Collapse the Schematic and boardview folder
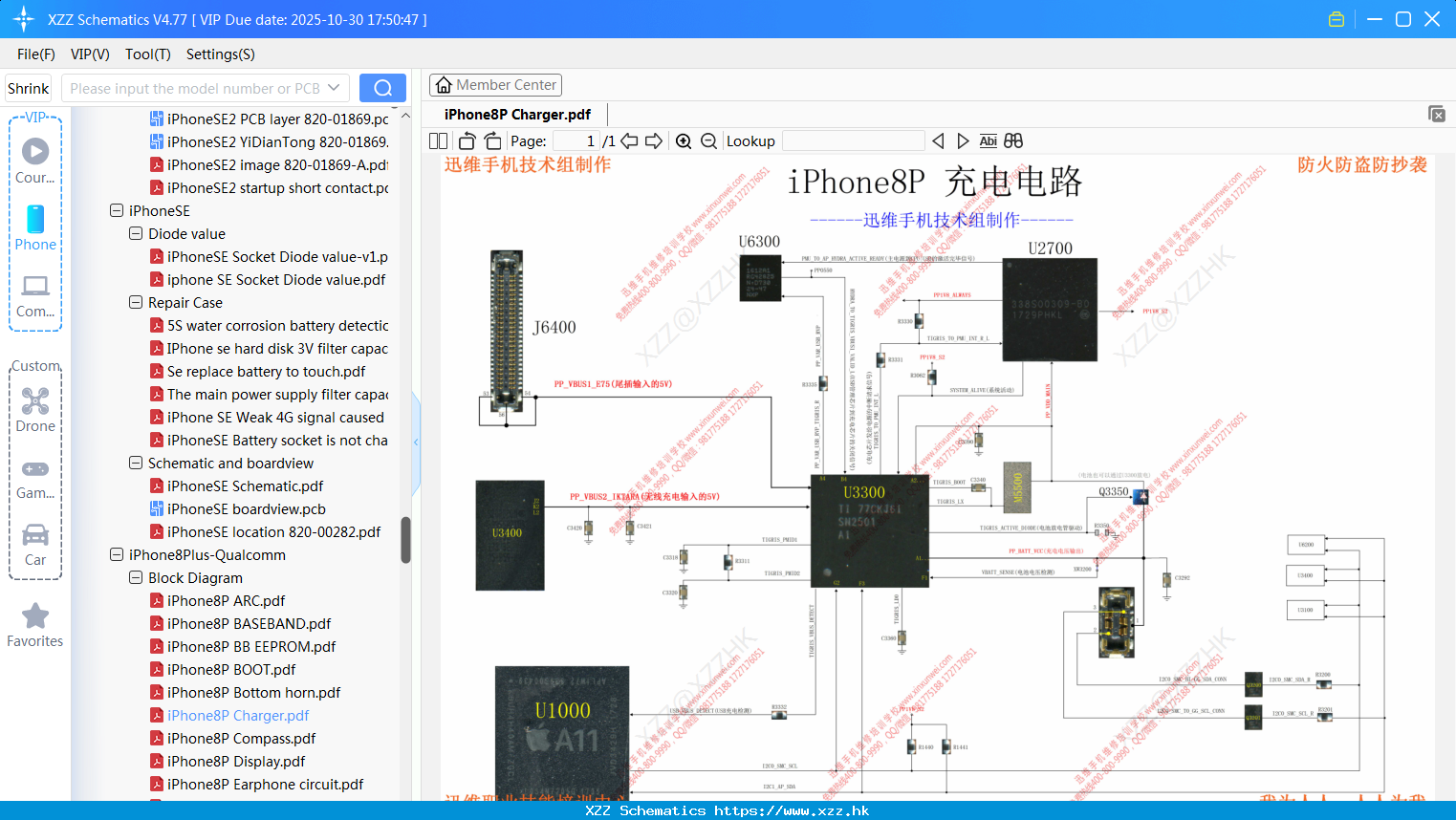 click(136, 463)
